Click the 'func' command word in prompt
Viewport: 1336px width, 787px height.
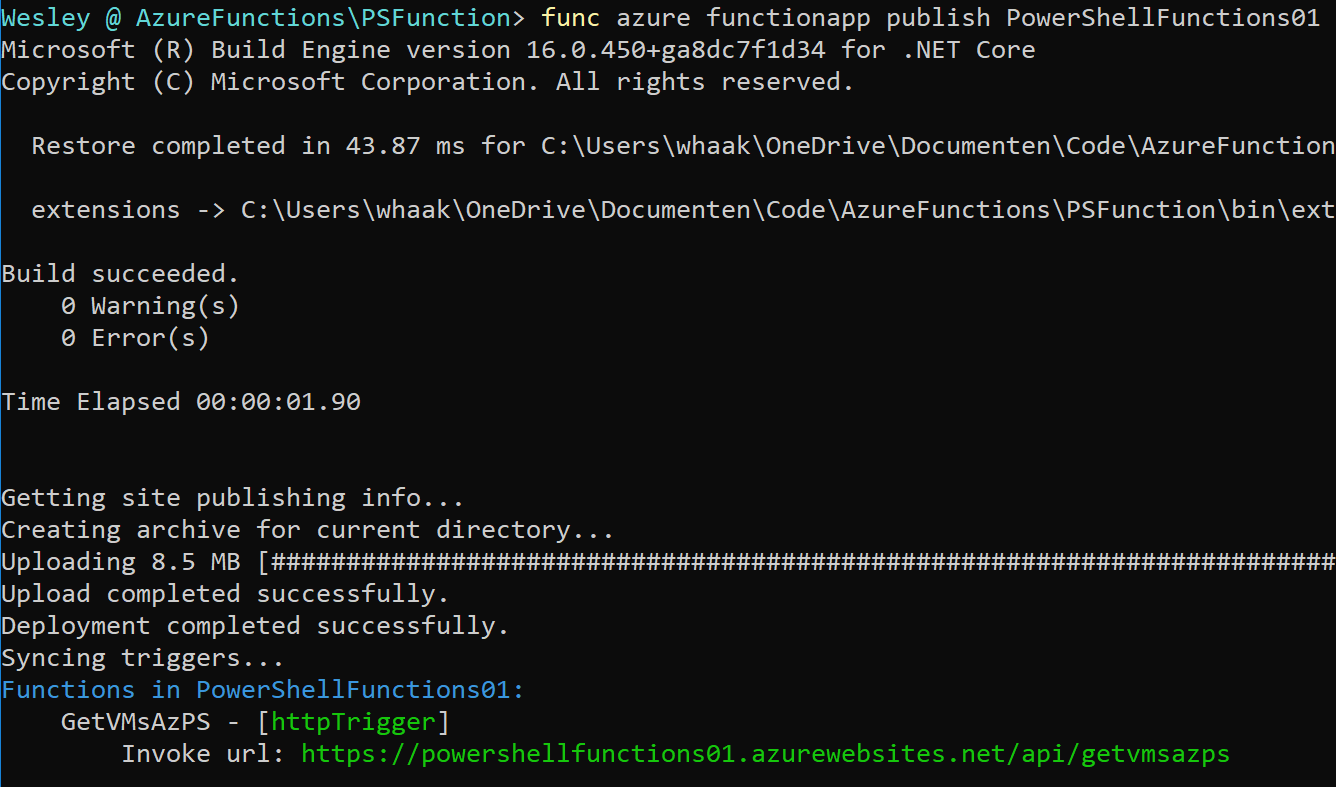(x=570, y=18)
